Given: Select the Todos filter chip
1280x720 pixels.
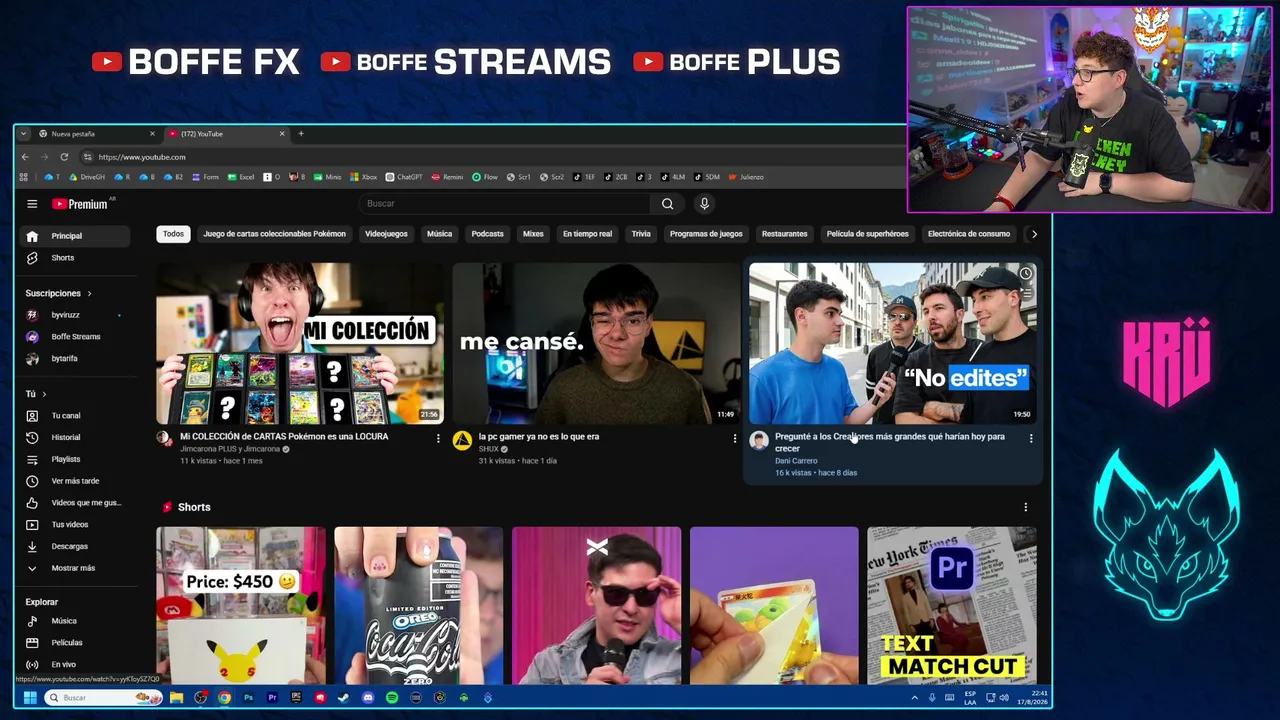Looking at the screenshot, I should (x=174, y=234).
